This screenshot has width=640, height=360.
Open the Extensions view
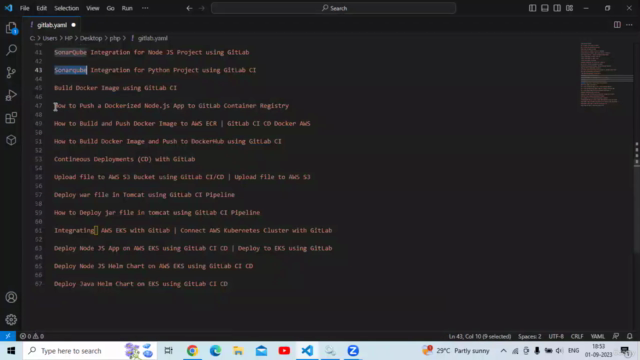pos(11,118)
